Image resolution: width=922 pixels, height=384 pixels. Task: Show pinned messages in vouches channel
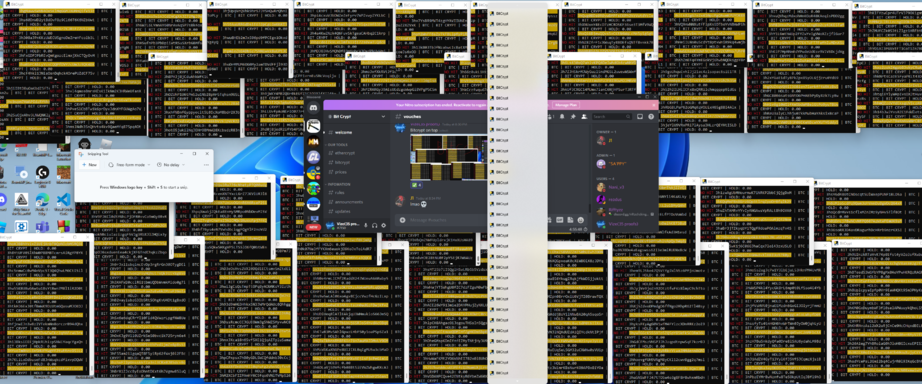573,116
